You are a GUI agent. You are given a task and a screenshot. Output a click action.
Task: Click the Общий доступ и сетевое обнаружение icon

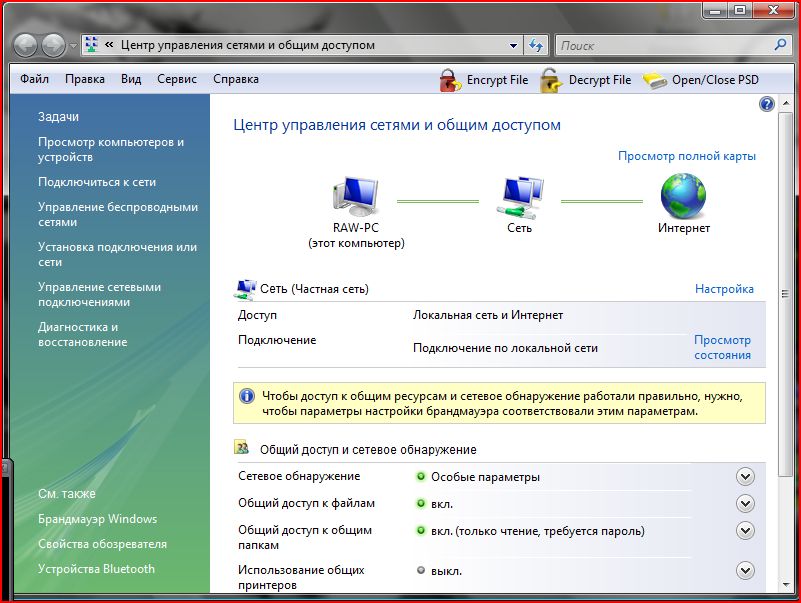point(242,448)
